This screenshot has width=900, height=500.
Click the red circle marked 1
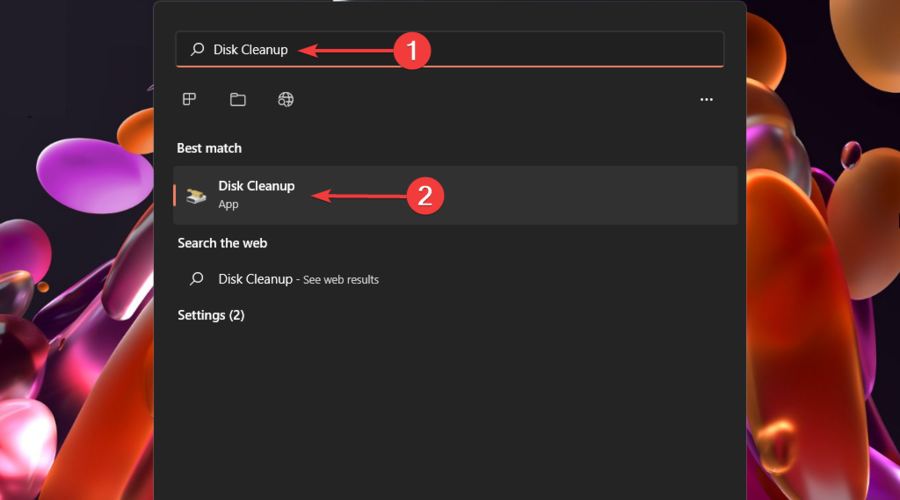click(412, 50)
